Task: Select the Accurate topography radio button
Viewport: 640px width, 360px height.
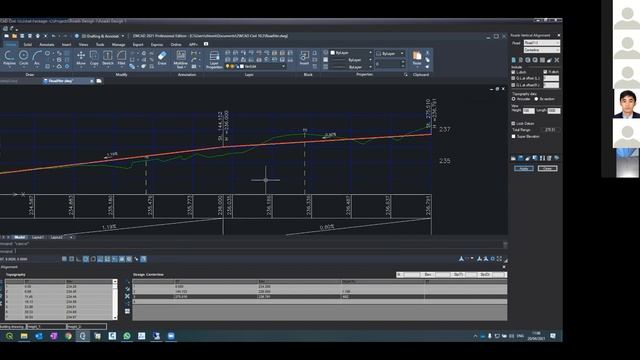Action: click(x=514, y=99)
